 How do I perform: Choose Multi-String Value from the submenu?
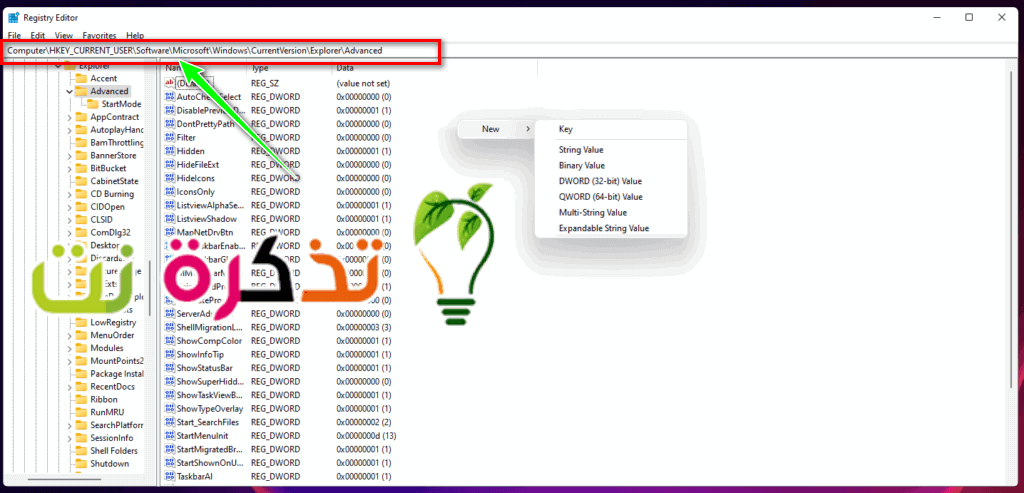[x=611, y=213]
